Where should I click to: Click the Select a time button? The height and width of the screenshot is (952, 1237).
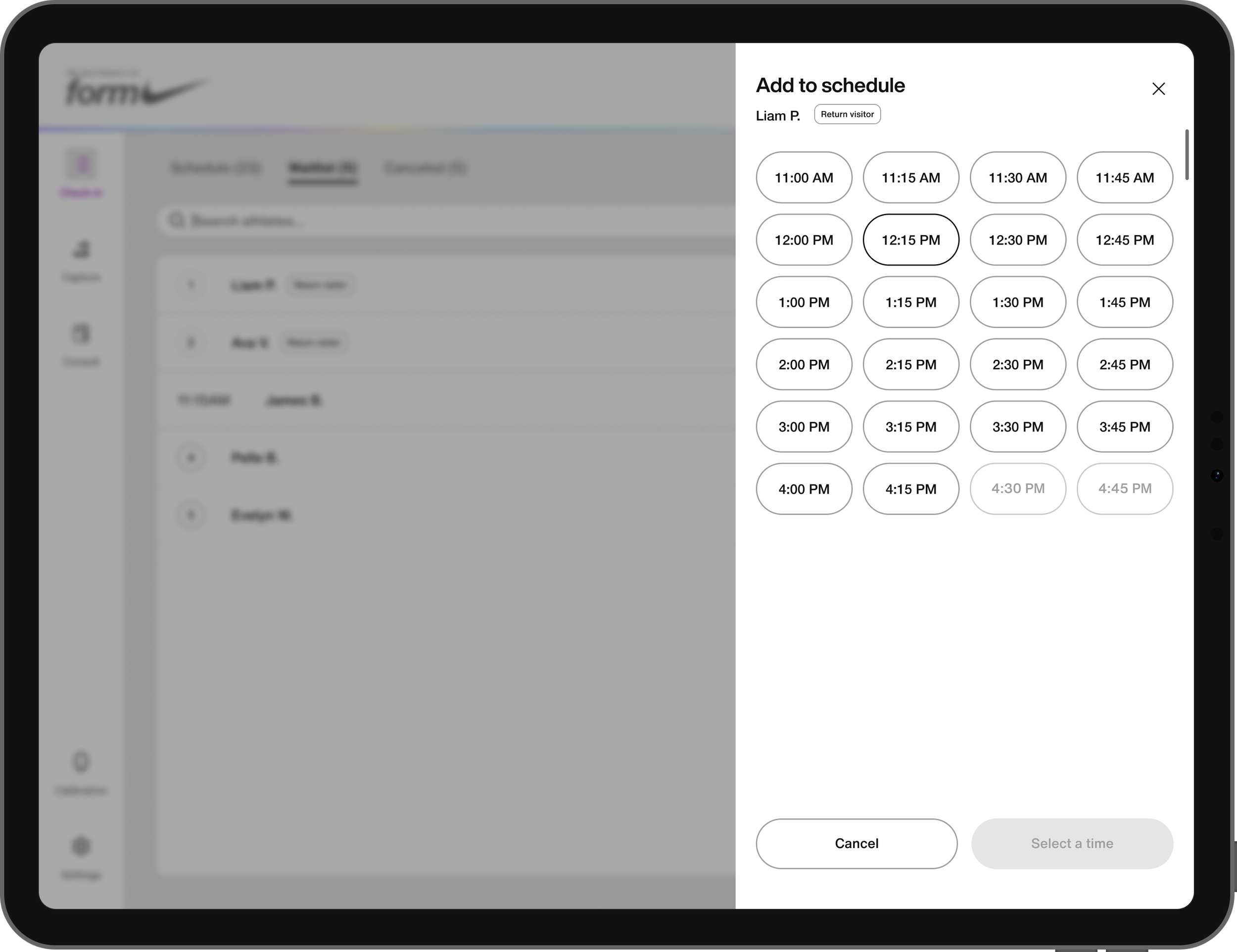click(x=1072, y=843)
